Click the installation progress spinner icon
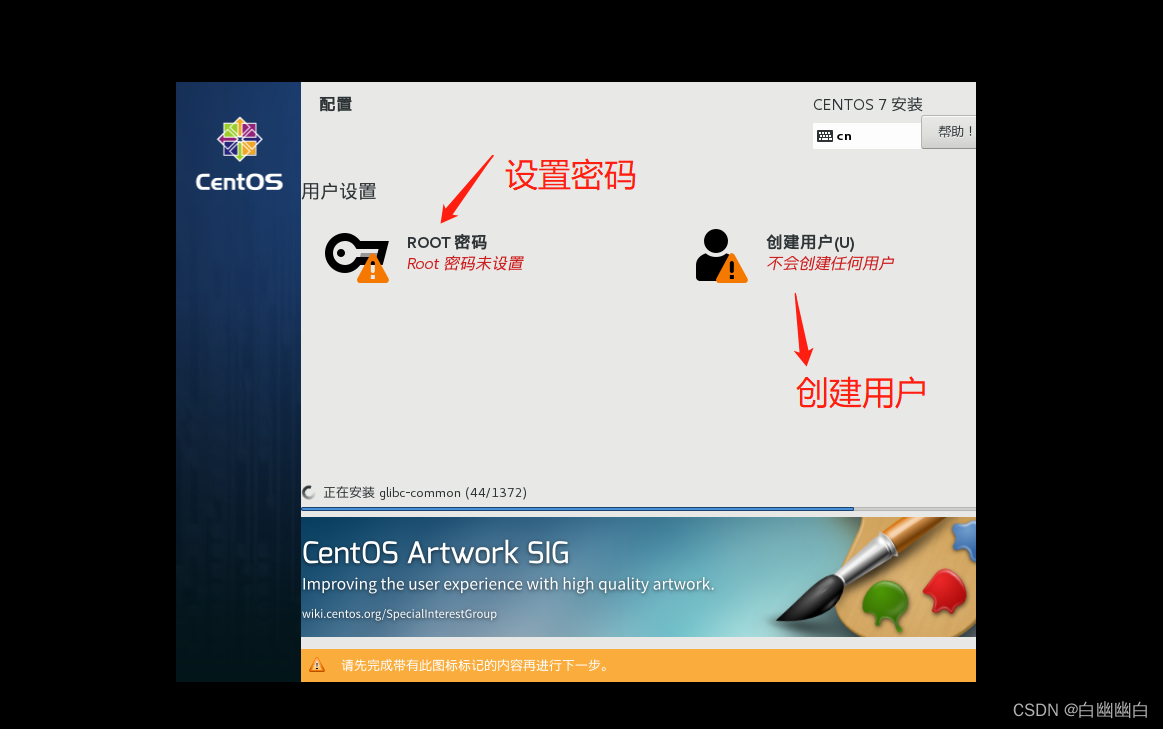 (309, 492)
